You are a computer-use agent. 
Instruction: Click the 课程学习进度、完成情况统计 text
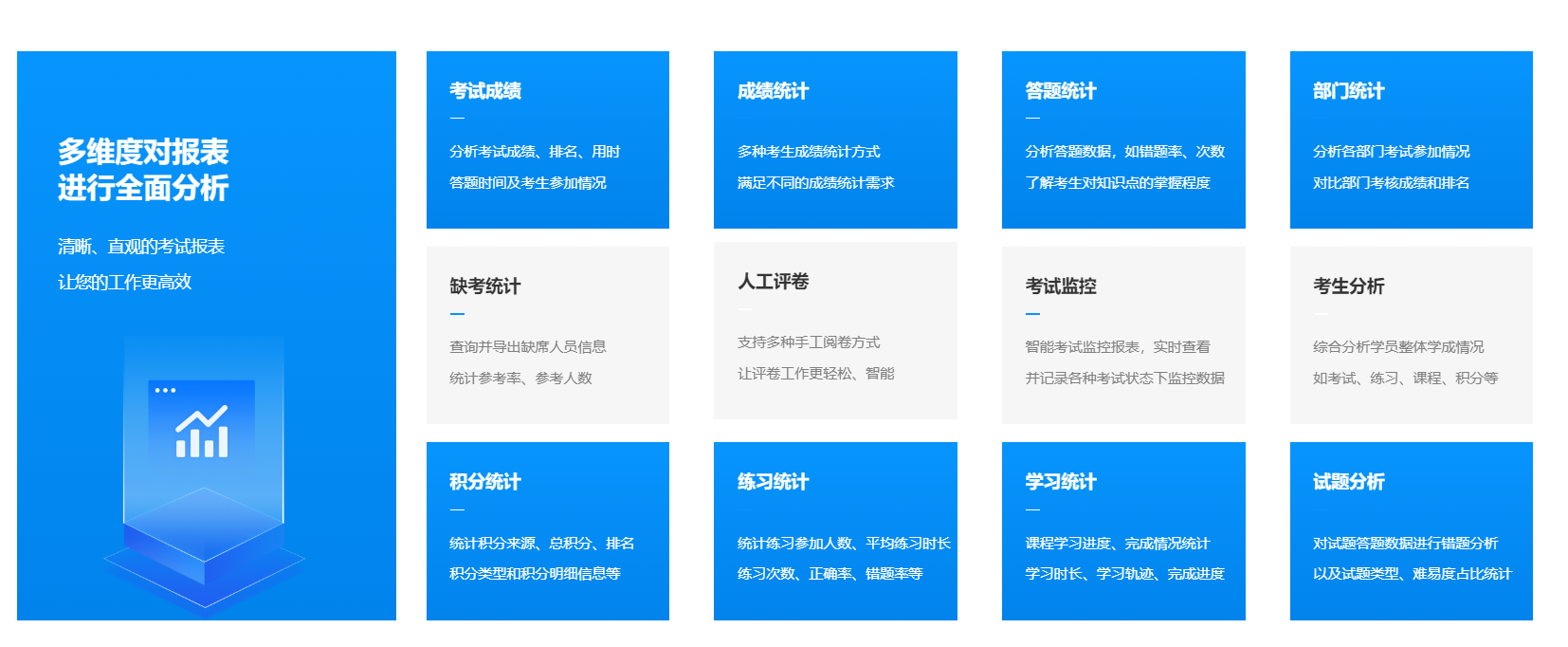click(x=1117, y=544)
